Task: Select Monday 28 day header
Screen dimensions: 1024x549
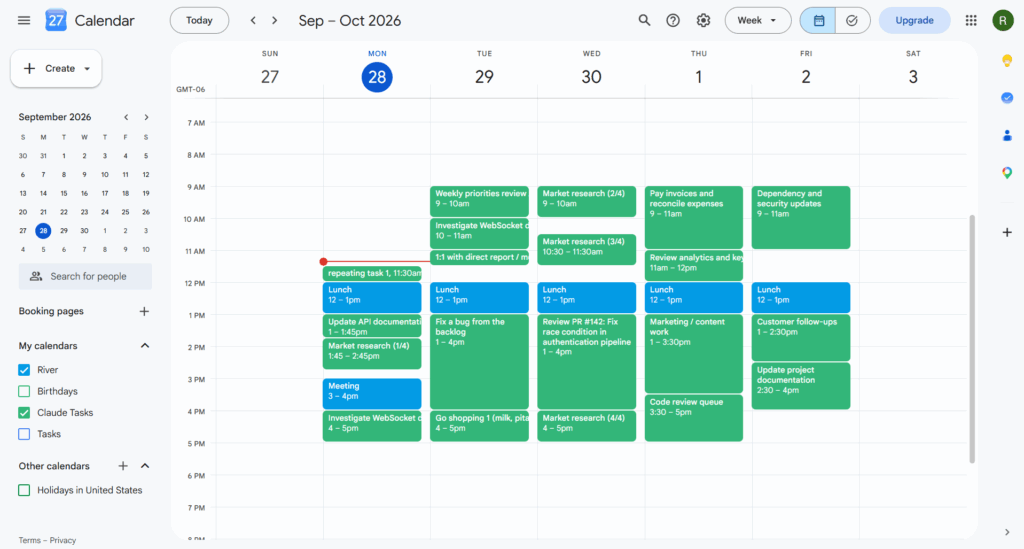Action: [377, 77]
